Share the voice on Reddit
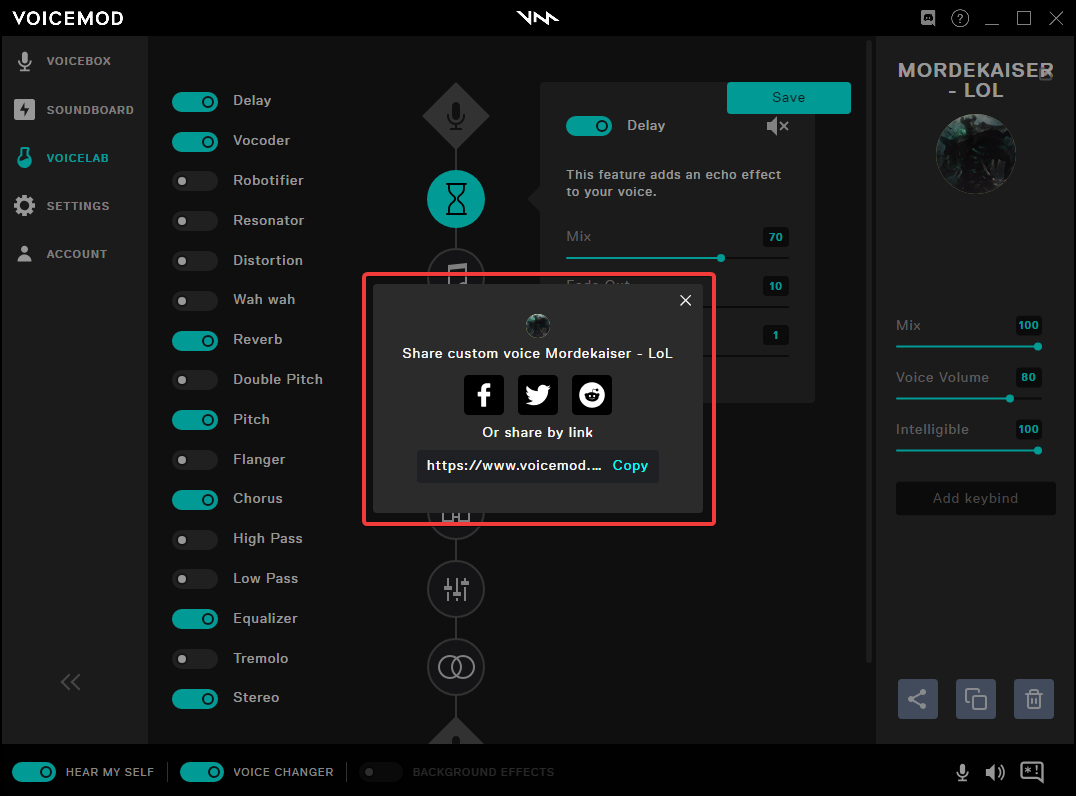Screen dimensions: 1076x796 tap(592, 395)
